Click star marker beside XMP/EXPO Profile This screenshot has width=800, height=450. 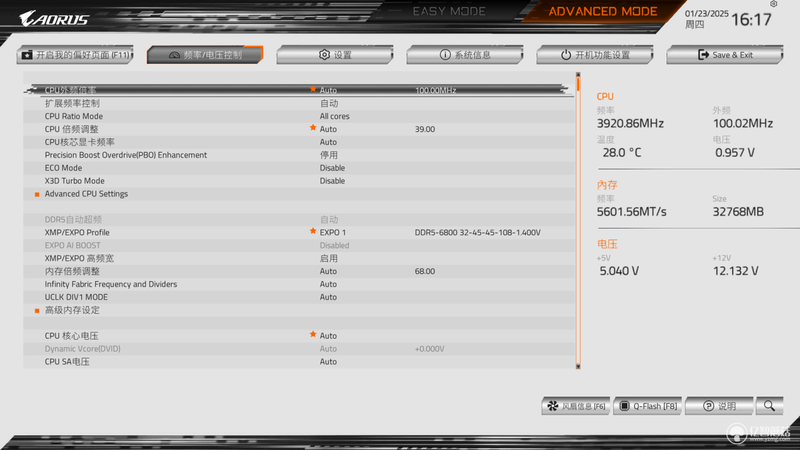(313, 231)
